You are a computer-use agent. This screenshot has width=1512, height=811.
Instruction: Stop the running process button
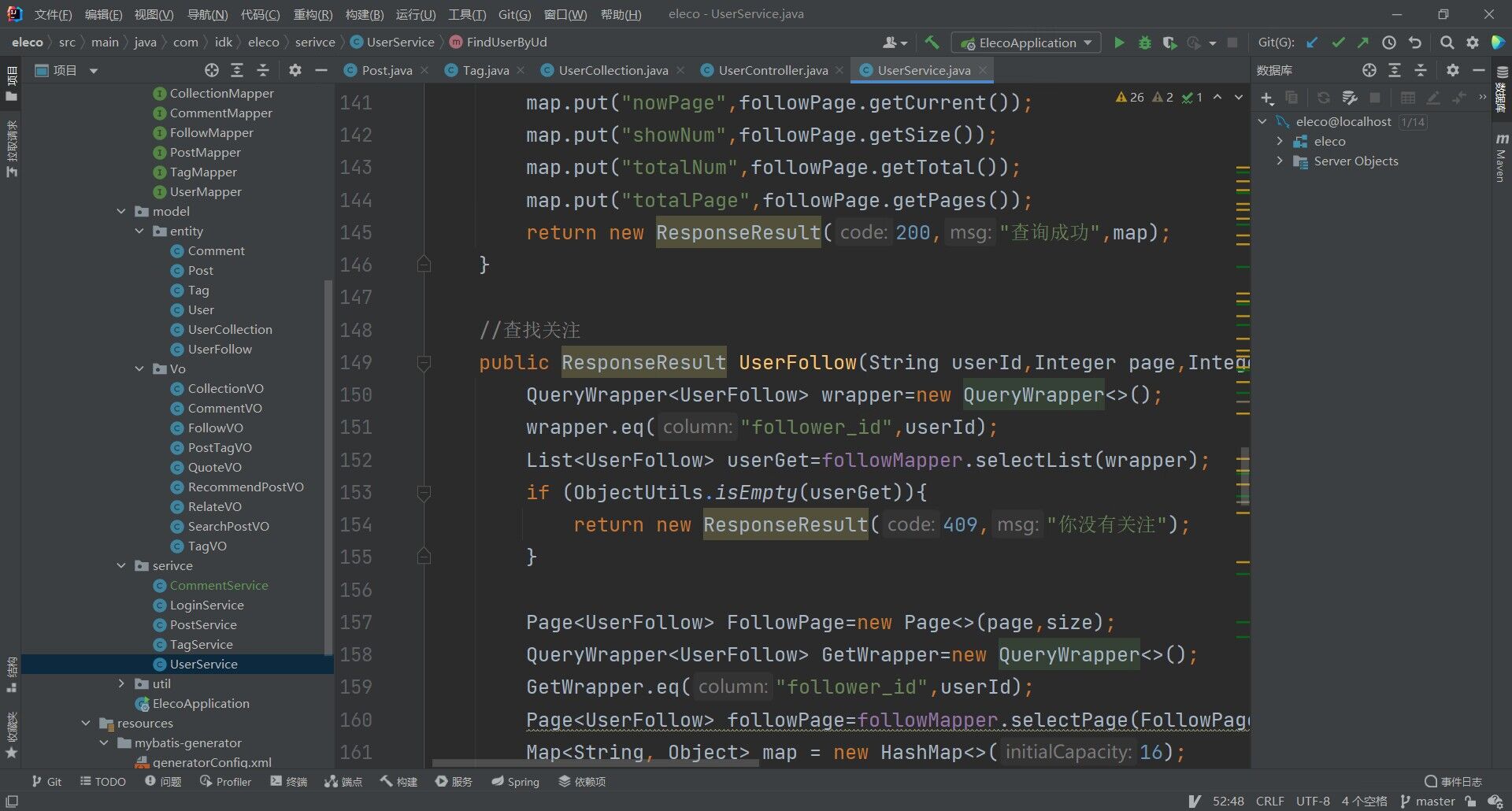[x=1232, y=43]
